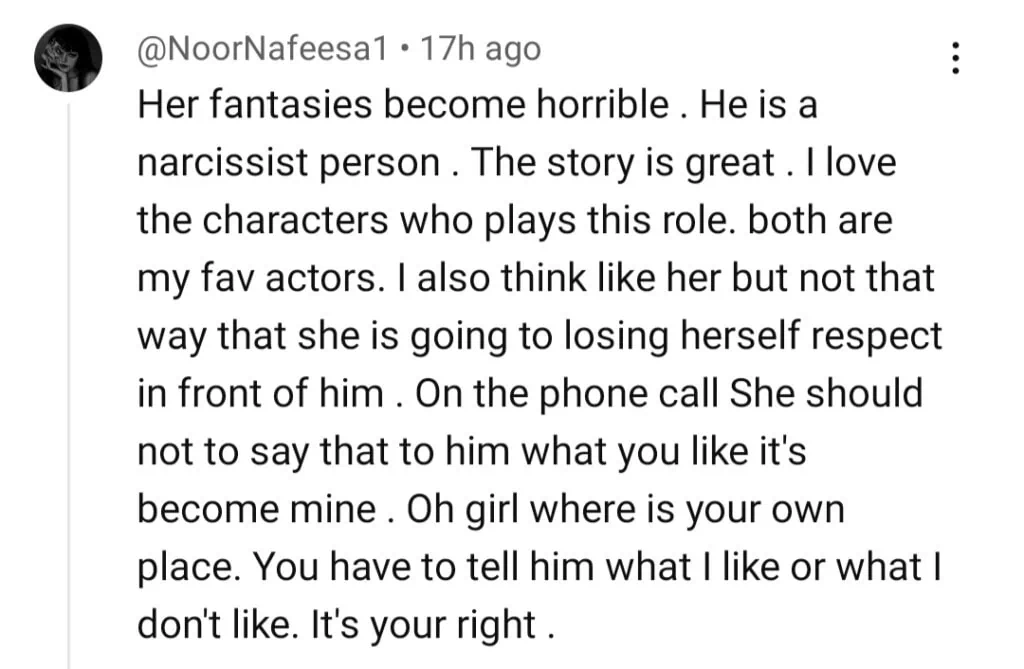Open the @NoorNafeesa1 channel link
The height and width of the screenshot is (669, 1024).
(262, 48)
